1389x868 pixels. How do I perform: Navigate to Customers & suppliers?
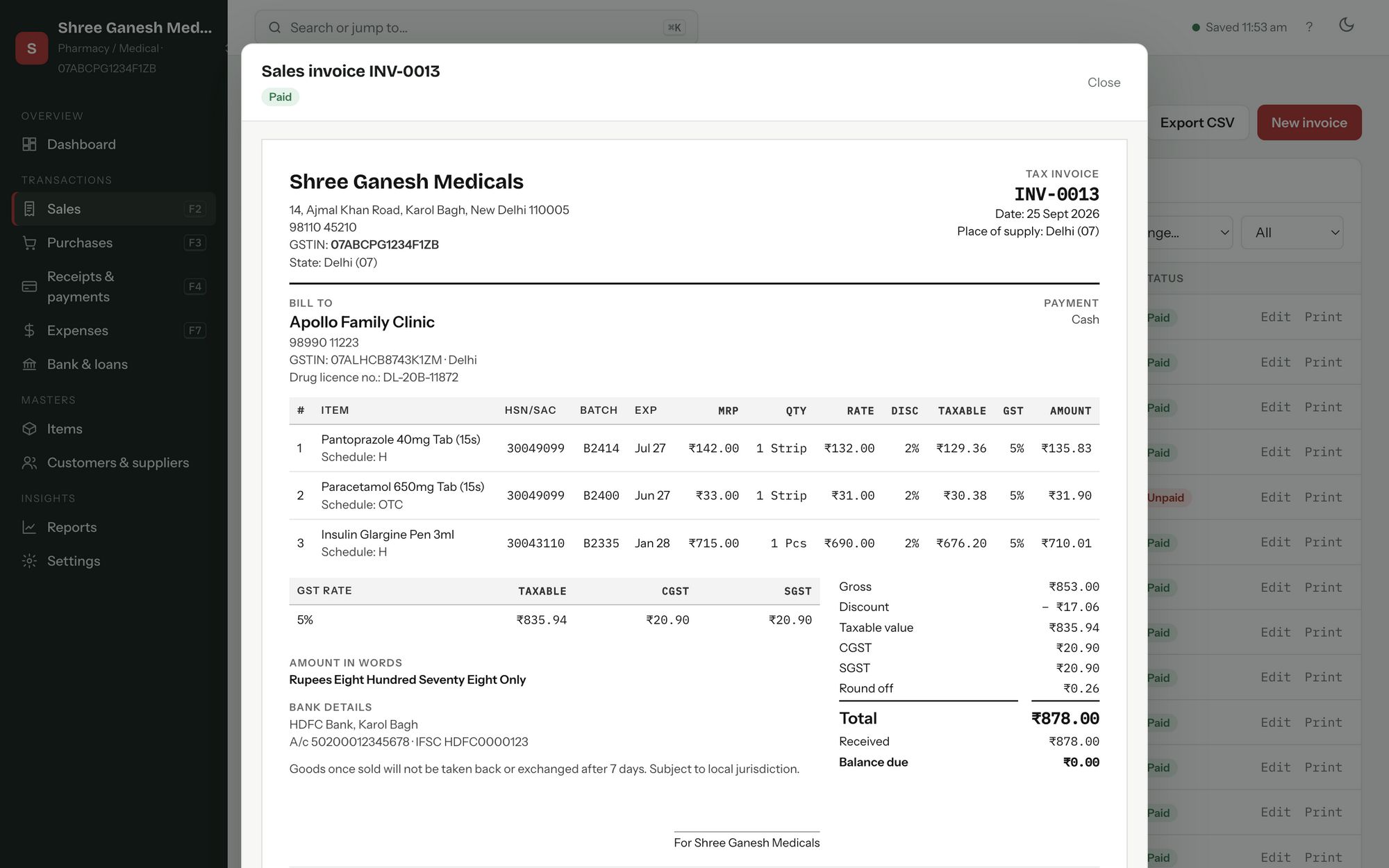coord(114,462)
